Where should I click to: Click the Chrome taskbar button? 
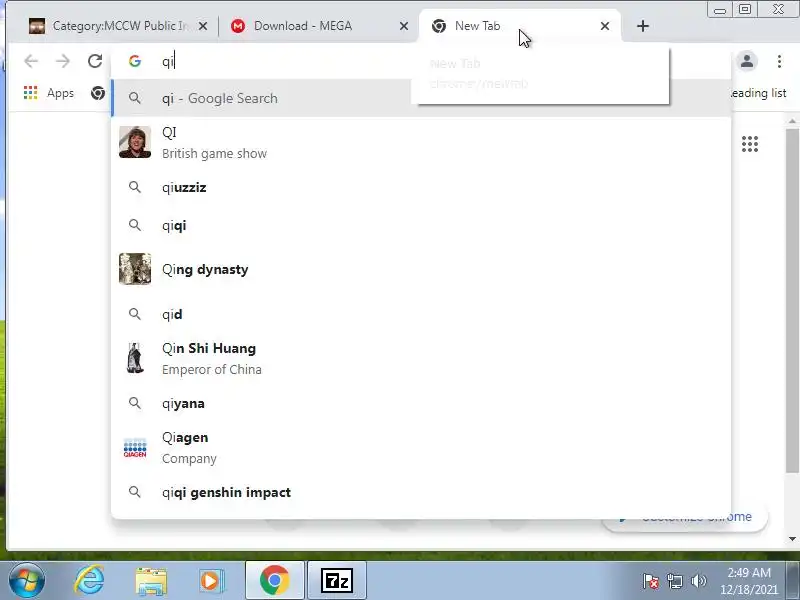[275, 581]
